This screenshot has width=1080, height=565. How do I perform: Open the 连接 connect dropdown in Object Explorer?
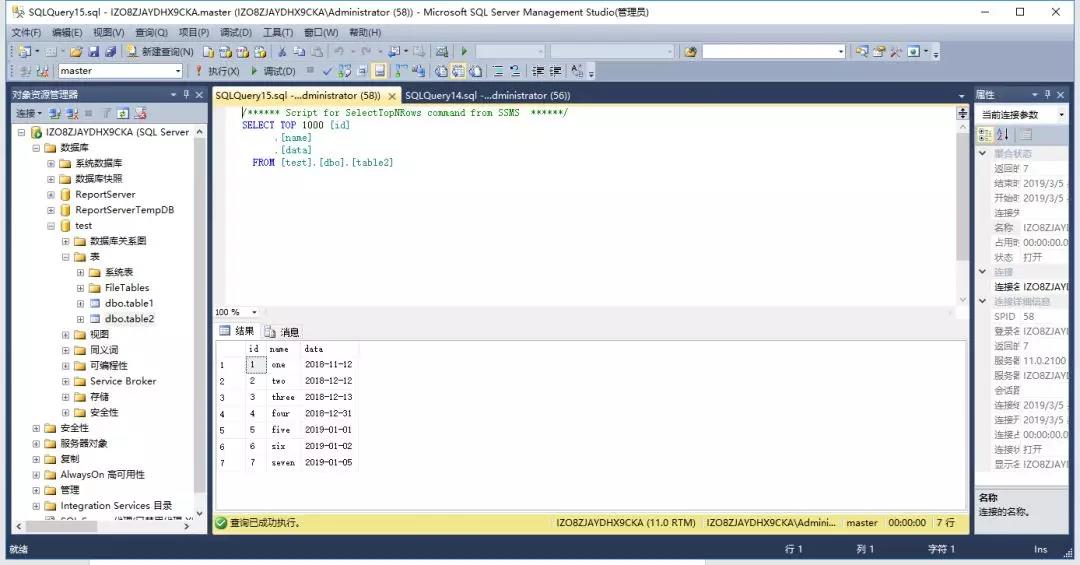coord(29,113)
